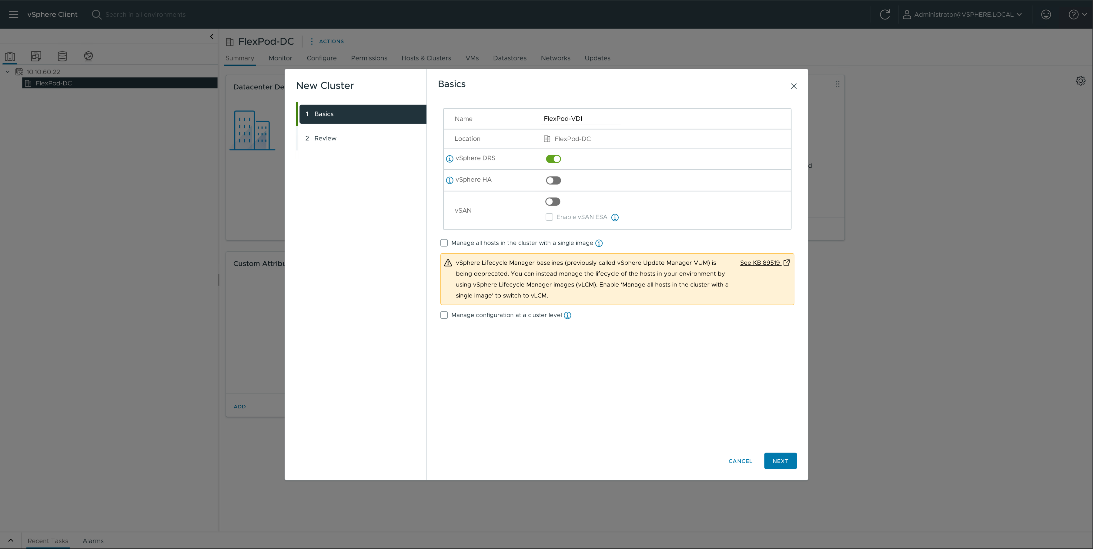Screen dimensions: 1093x549
Task: Click the Add link in Custom Attributes
Action: pos(240,406)
